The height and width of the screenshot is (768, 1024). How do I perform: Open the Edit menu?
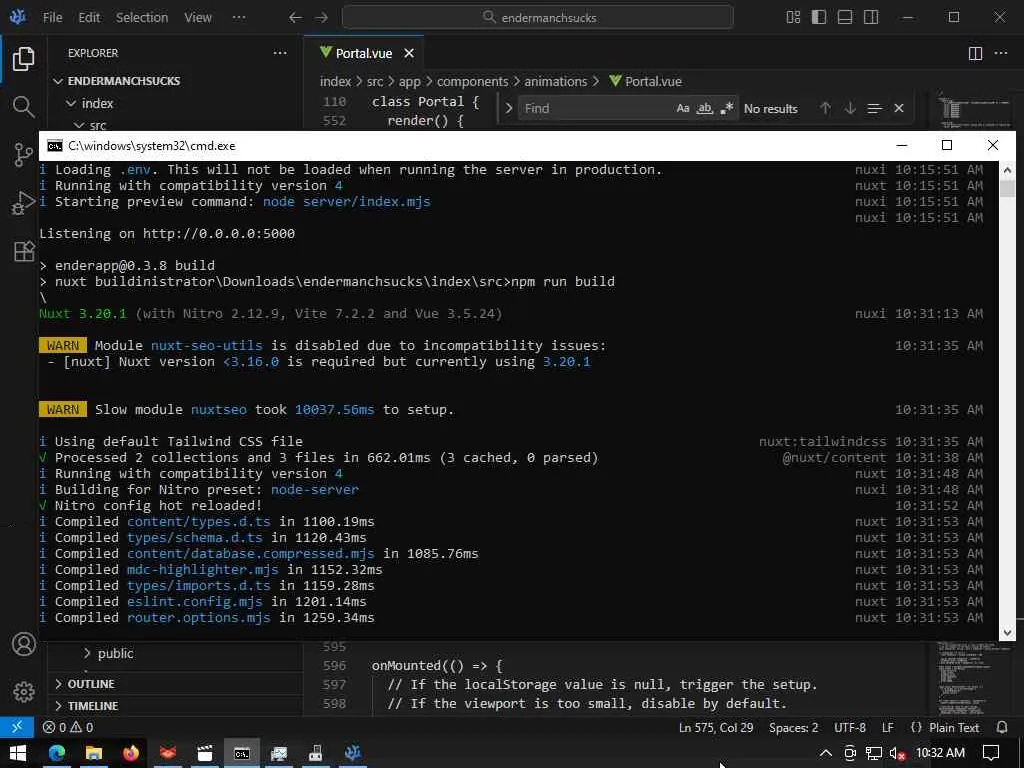coord(89,18)
